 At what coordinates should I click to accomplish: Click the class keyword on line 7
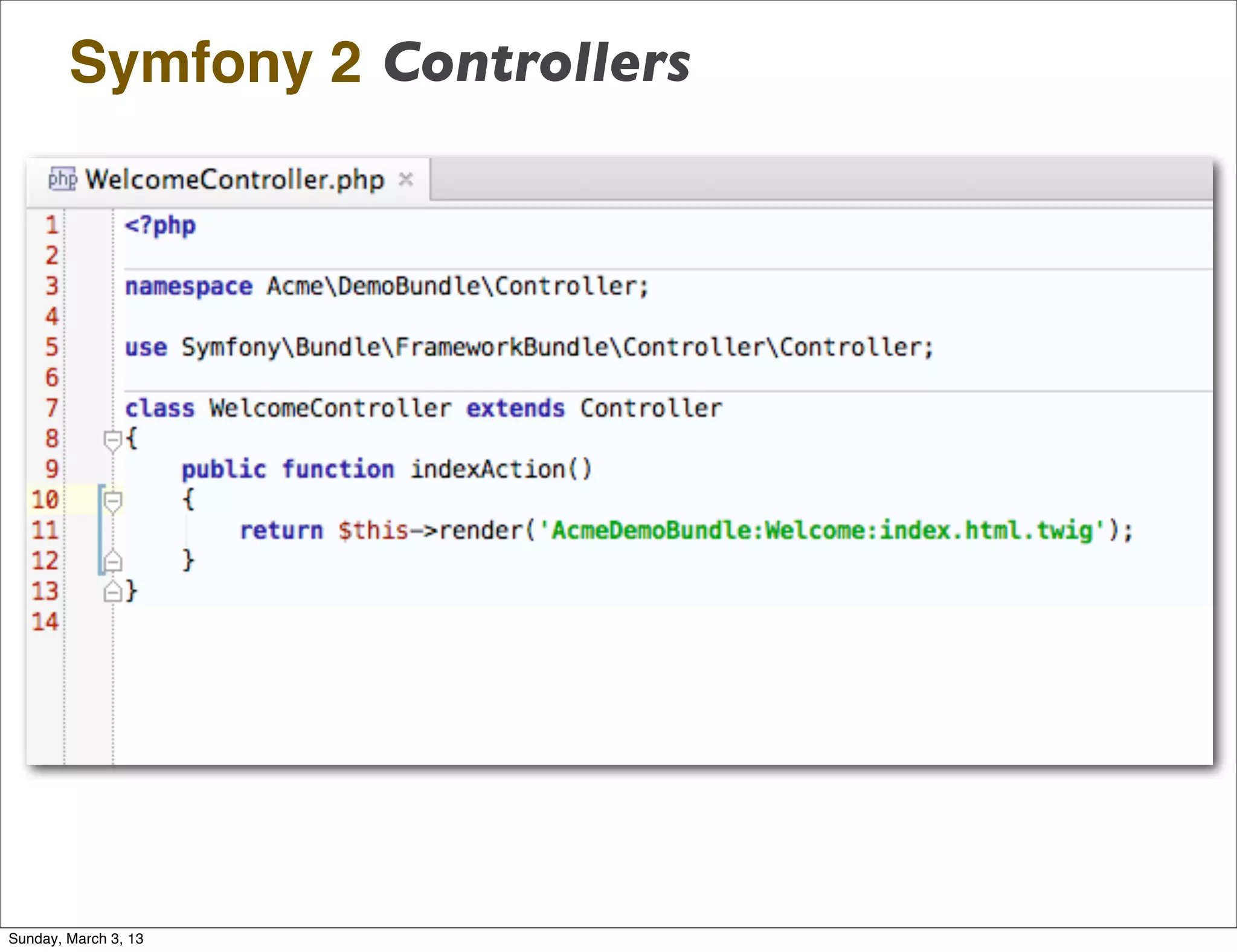[160, 408]
